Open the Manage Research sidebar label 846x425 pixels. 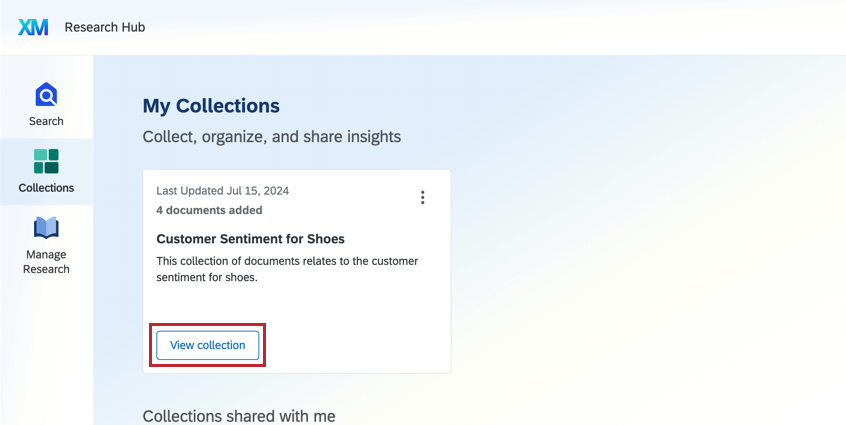[46, 261]
